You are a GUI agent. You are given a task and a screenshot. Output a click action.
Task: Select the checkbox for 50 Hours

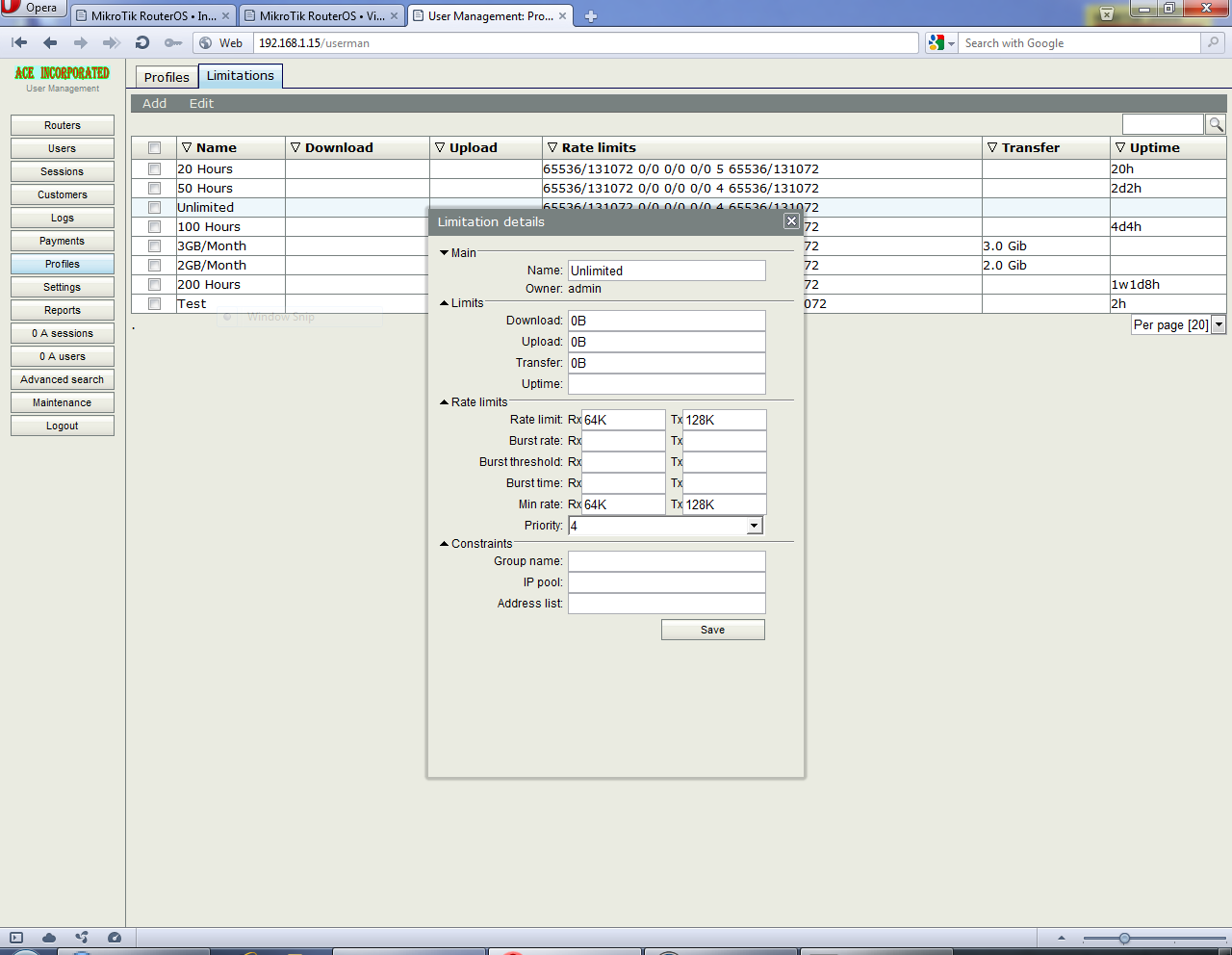coord(154,189)
